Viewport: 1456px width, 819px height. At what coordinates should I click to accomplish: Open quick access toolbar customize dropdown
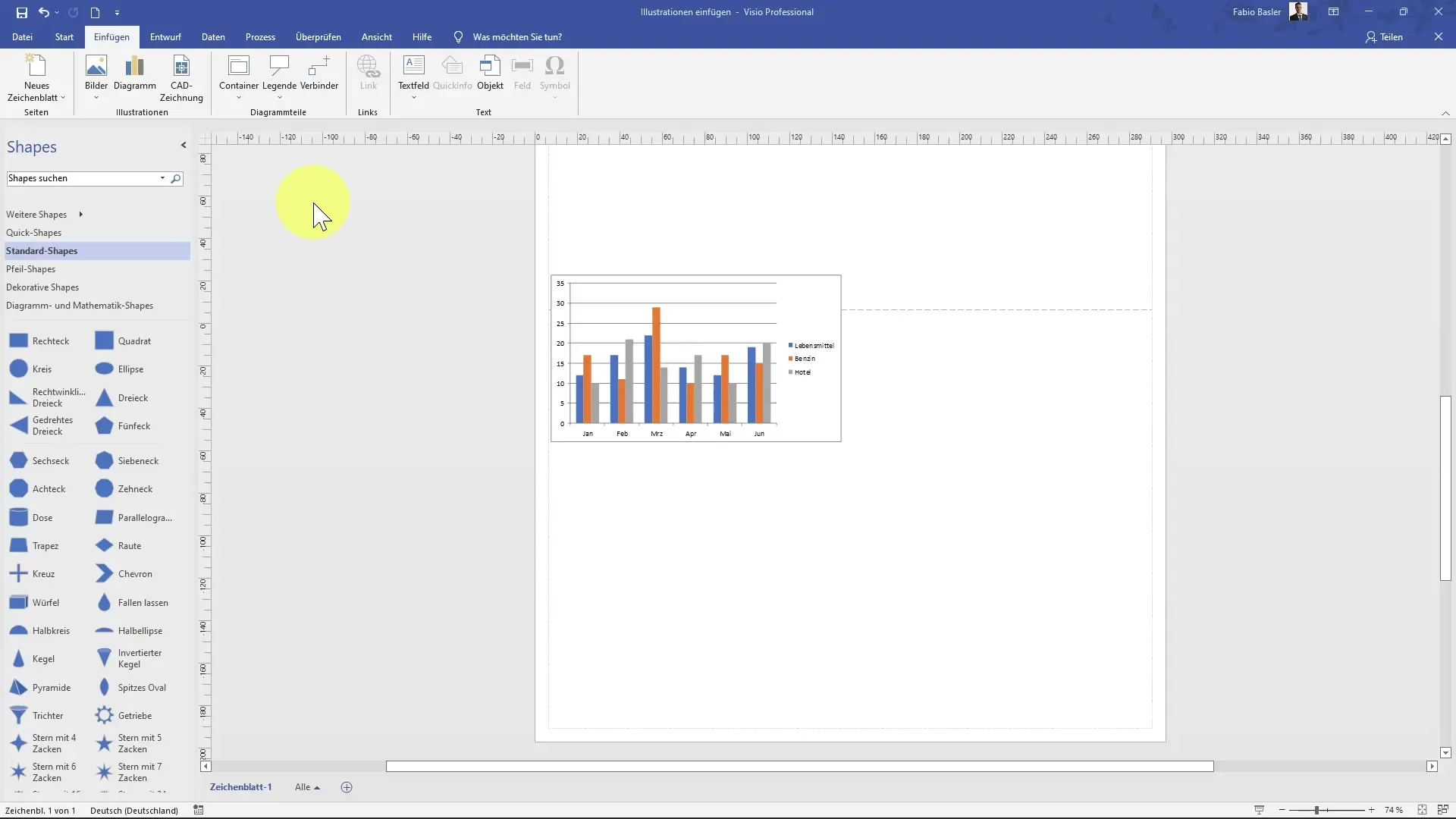[117, 13]
